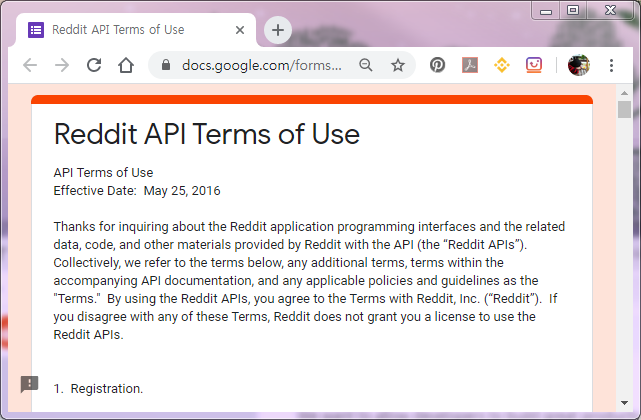This screenshot has height=420, width=641.
Task: Open the Binance extension icon
Action: pos(502,65)
